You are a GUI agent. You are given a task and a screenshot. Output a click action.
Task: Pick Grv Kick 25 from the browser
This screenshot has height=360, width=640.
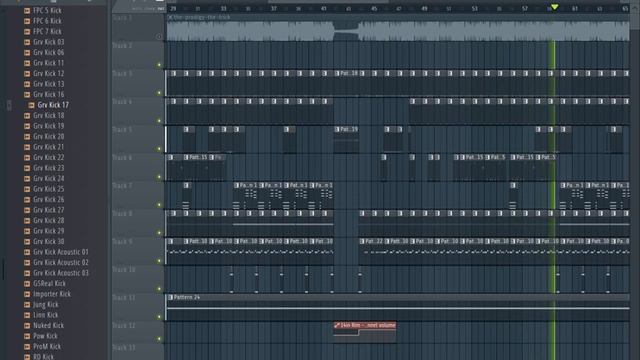[49, 189]
